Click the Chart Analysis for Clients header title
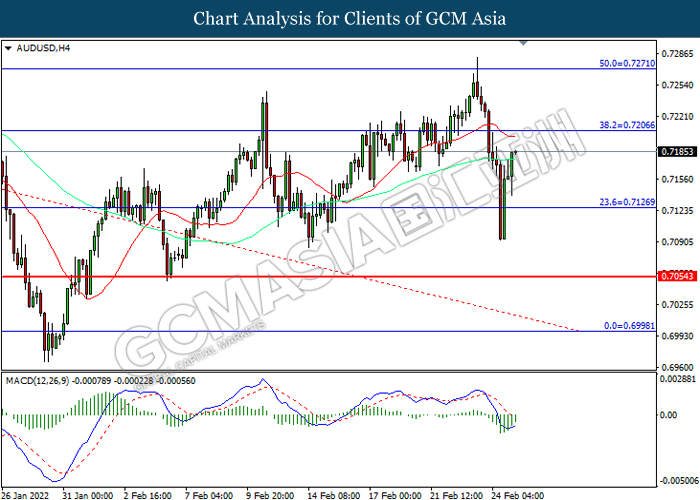The height and width of the screenshot is (500, 700). (350, 19)
